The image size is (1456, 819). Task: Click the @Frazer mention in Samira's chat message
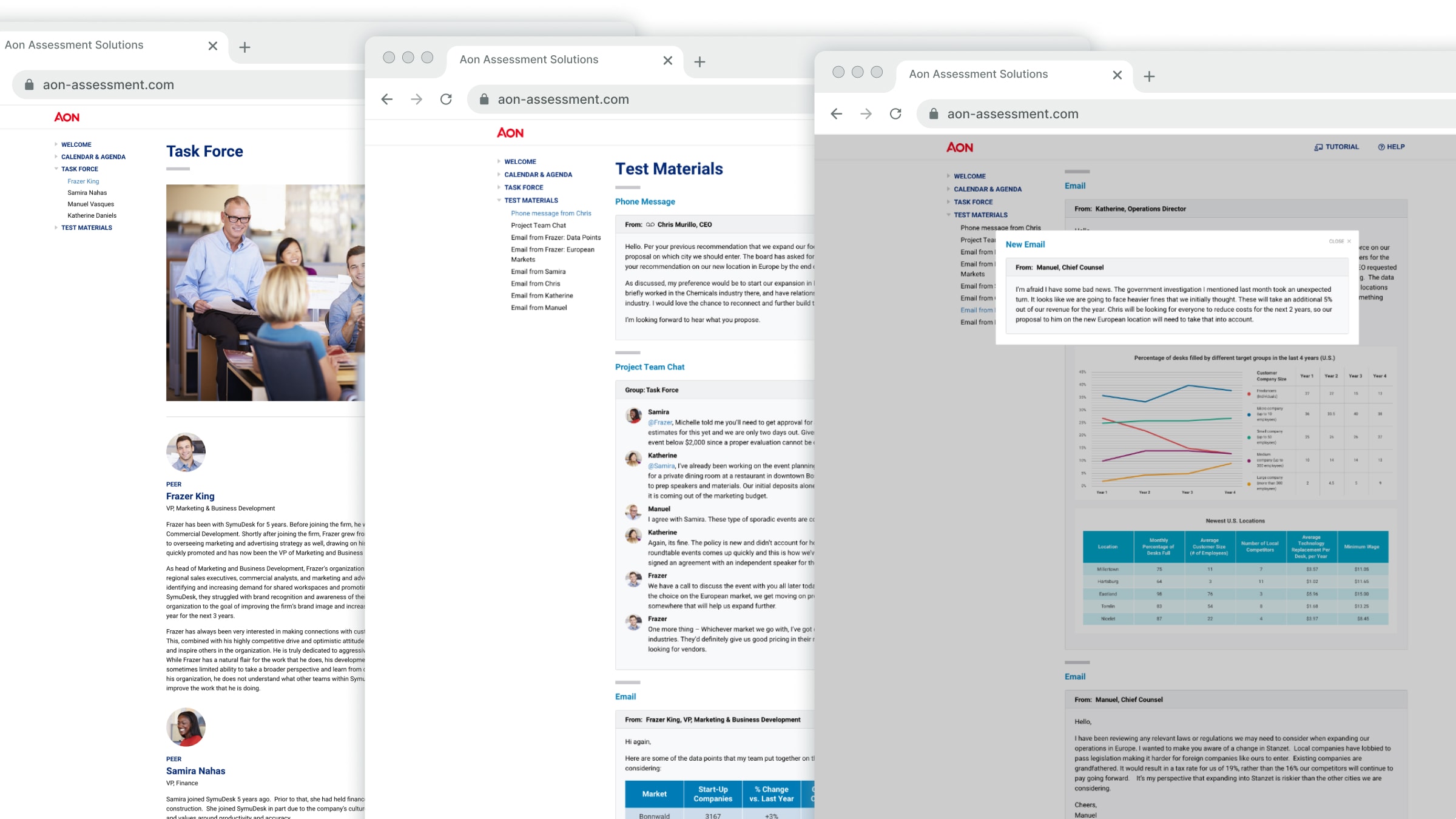(660, 422)
